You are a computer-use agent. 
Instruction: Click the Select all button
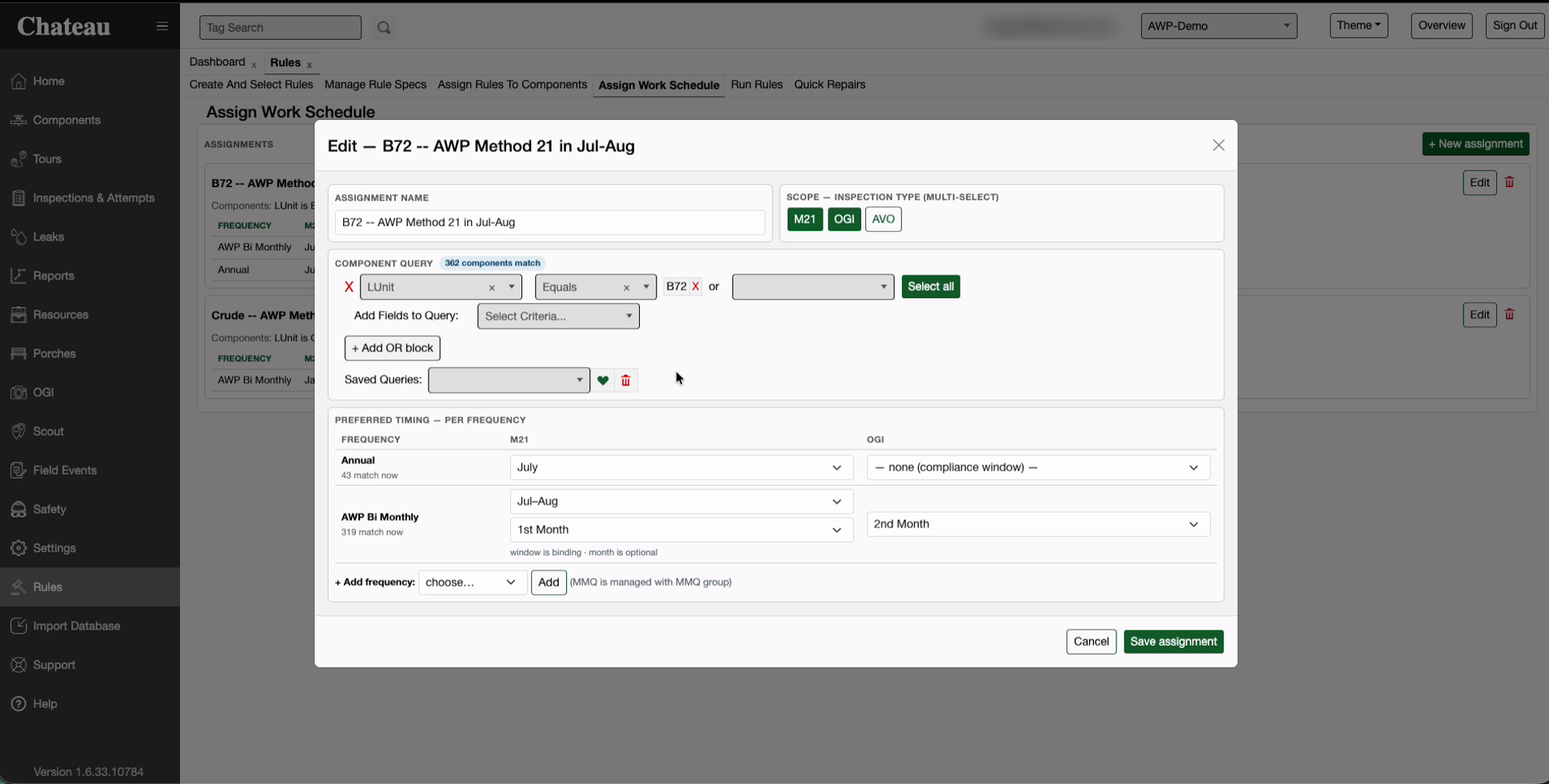tap(931, 287)
